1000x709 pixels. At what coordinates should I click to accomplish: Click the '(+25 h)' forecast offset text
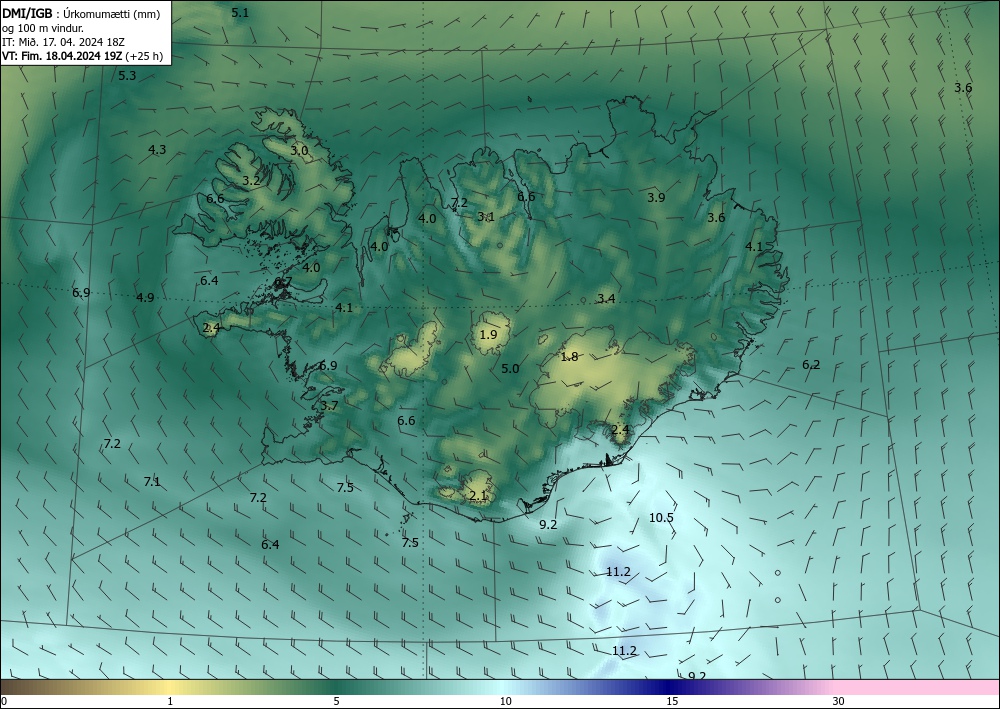pos(144,56)
